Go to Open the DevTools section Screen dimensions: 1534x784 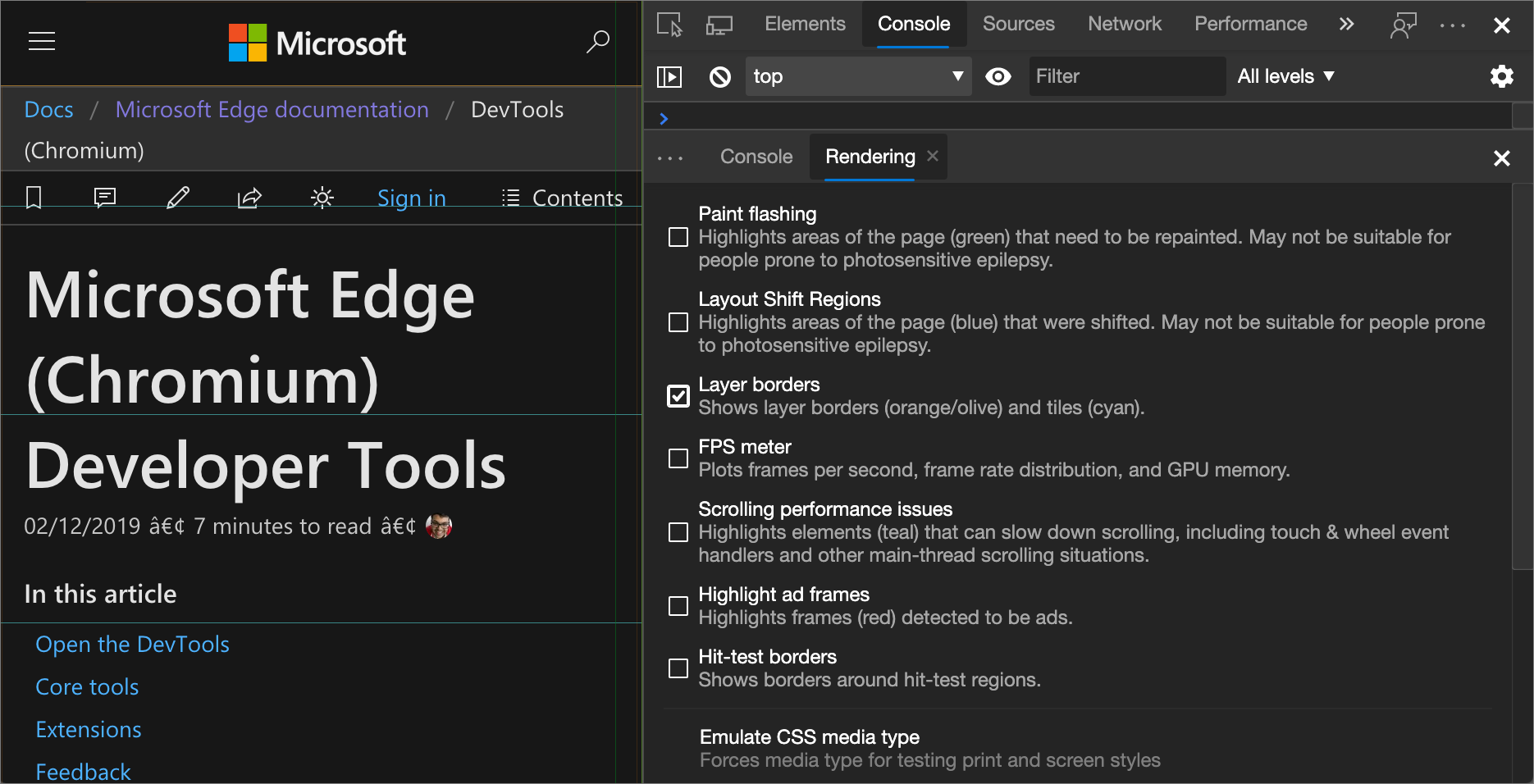(x=133, y=645)
